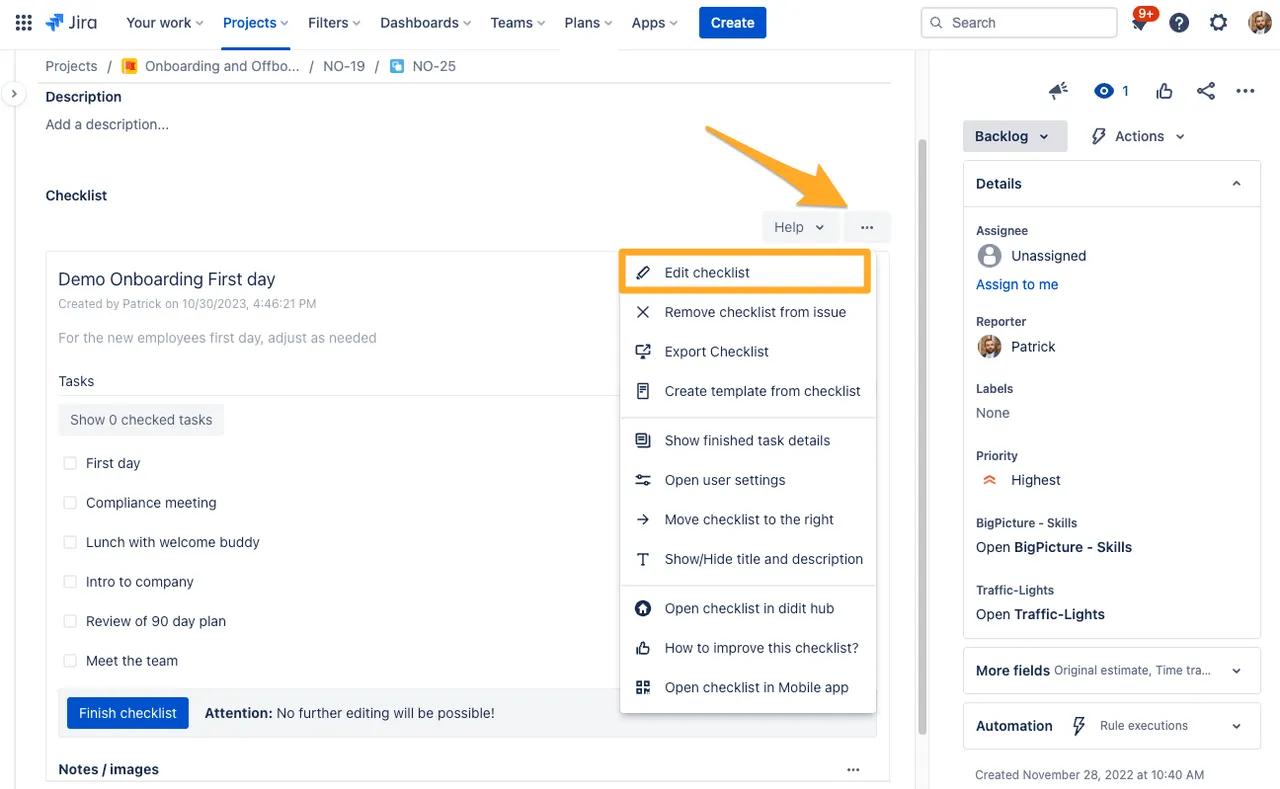Click the Reporter Patrick avatar
The height and width of the screenshot is (789, 1280).
pyautogui.click(x=989, y=347)
